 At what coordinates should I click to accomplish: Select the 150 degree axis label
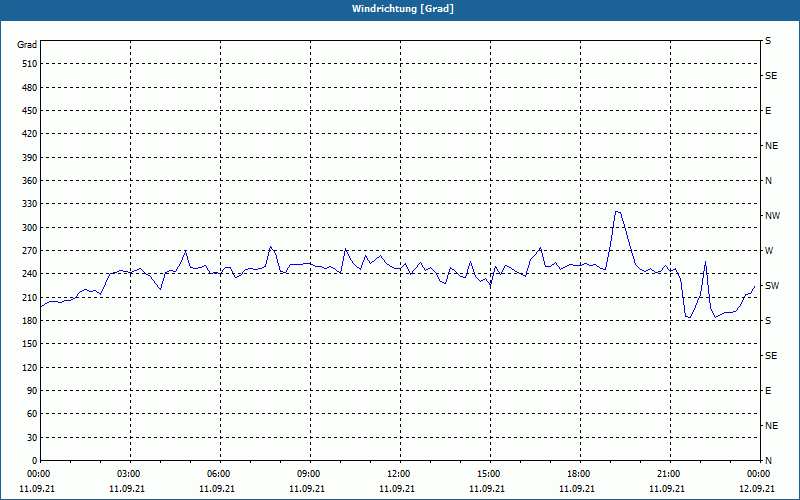(x=30, y=344)
